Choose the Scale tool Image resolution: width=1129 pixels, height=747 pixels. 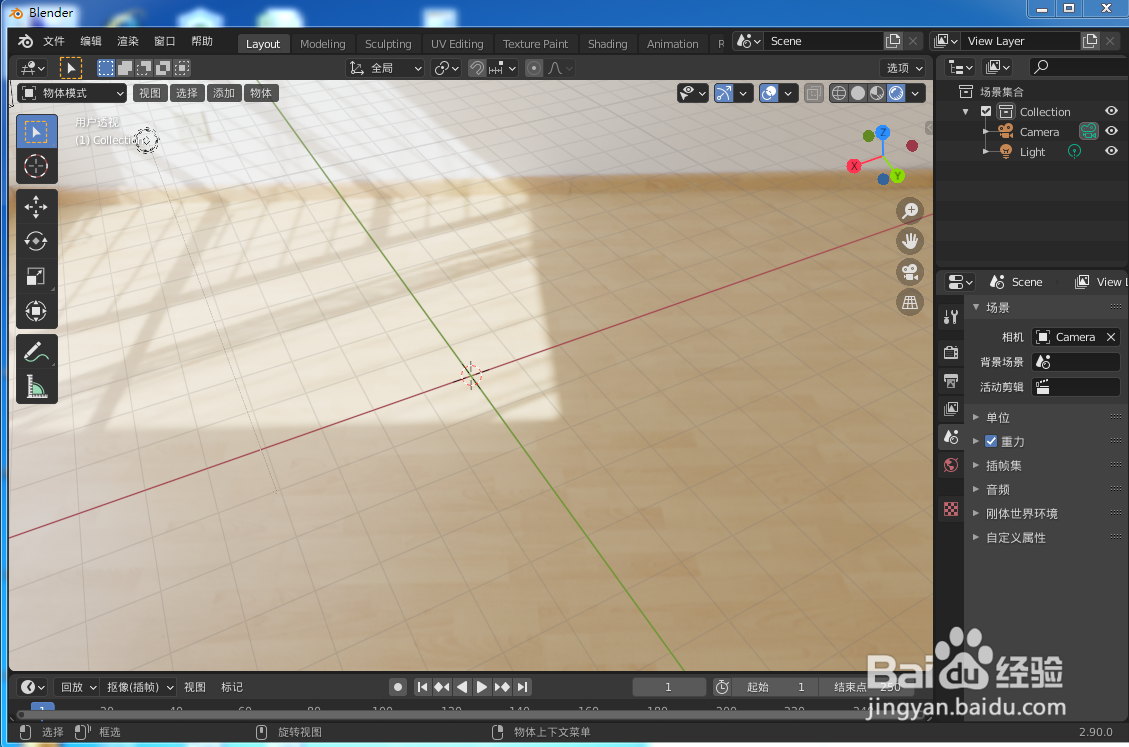[x=36, y=277]
